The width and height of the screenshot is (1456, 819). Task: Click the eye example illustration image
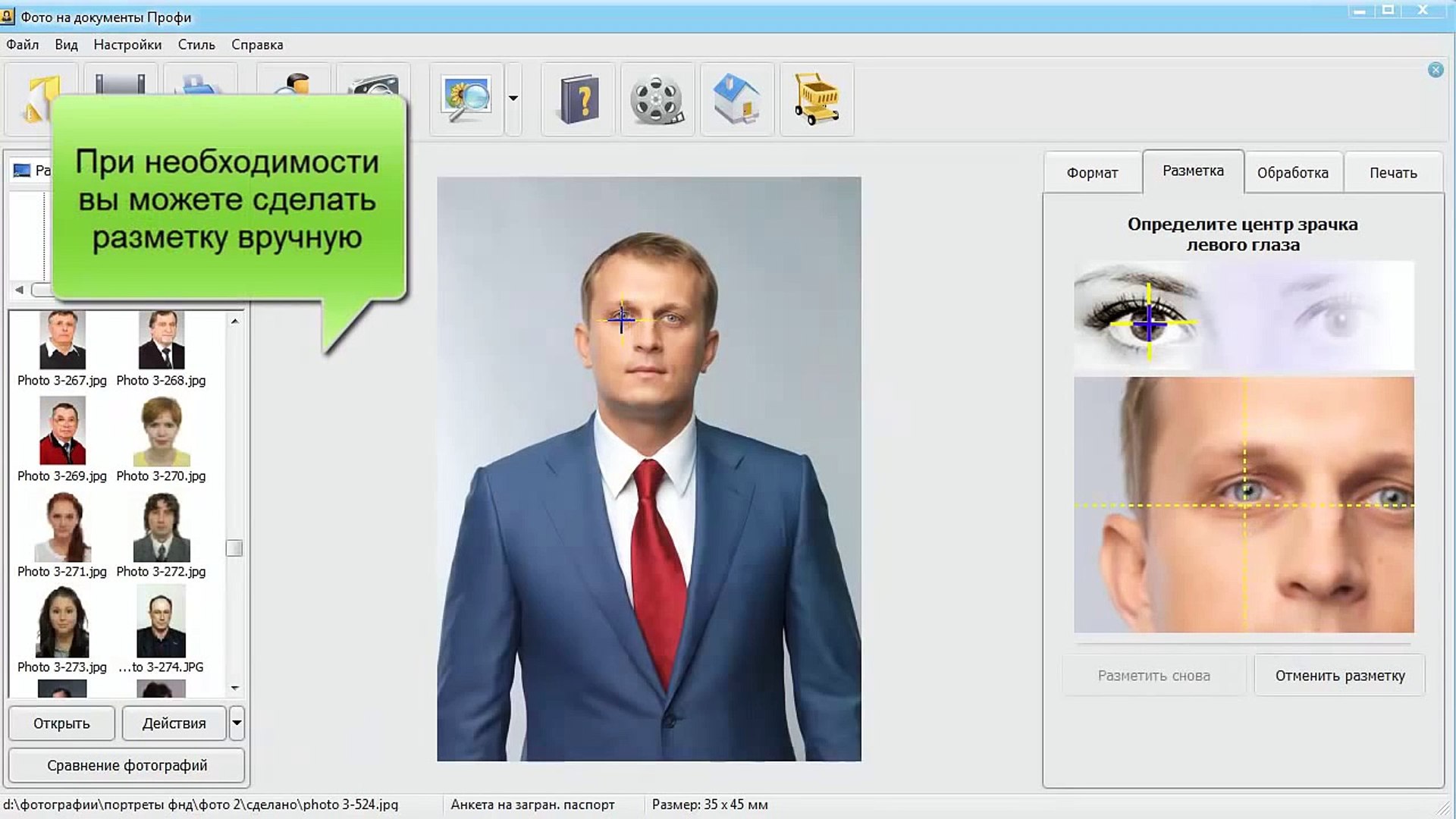(1244, 315)
